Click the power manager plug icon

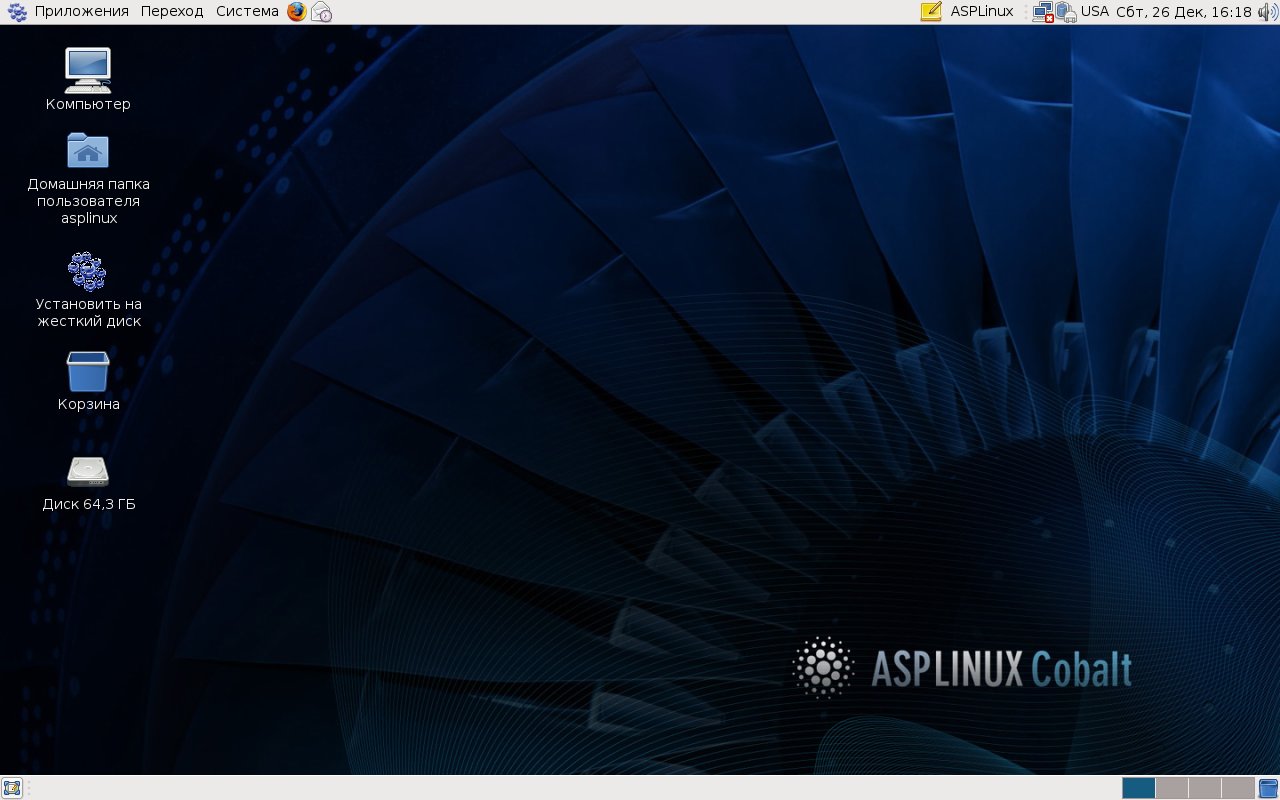point(1066,12)
